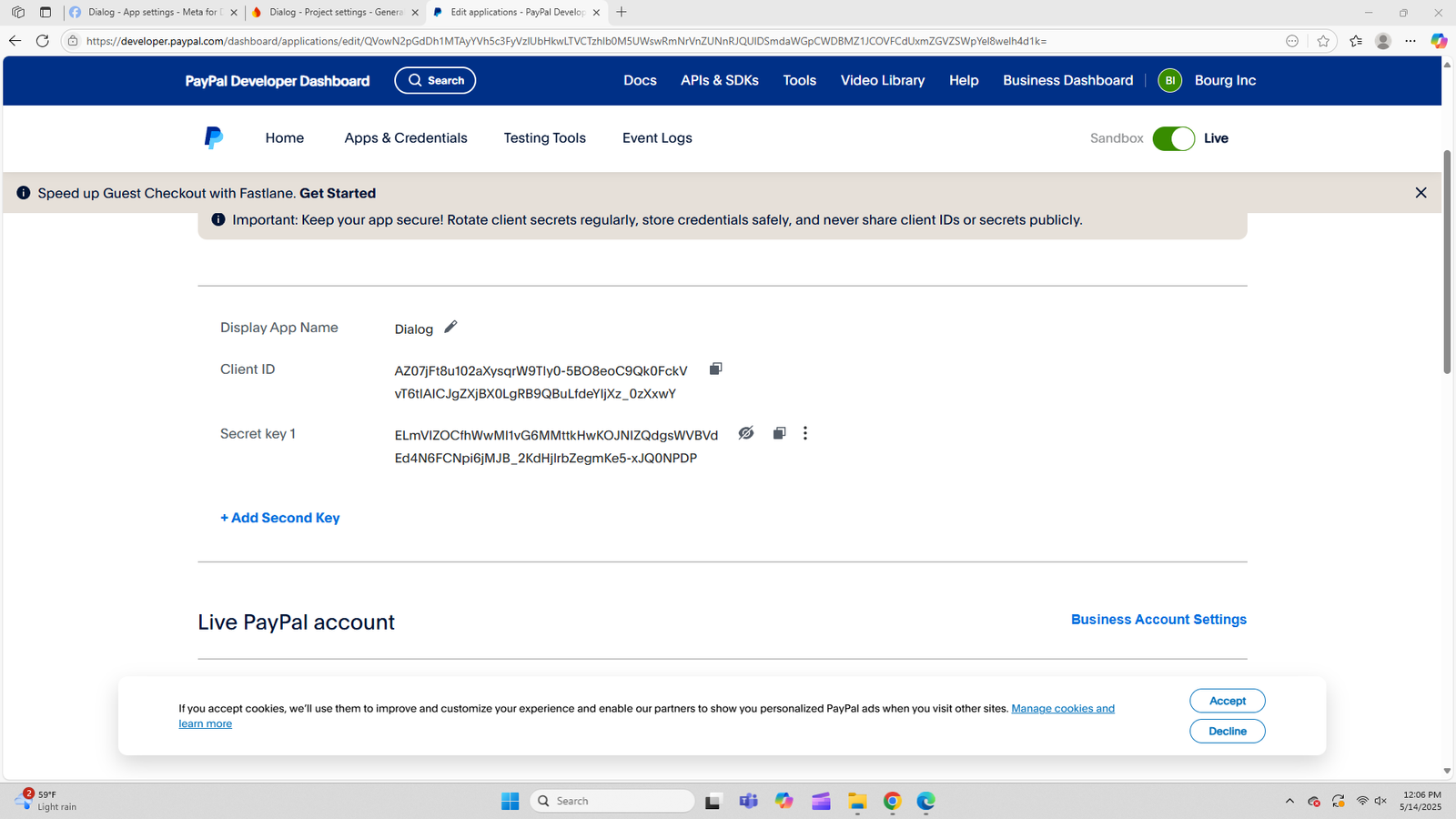This screenshot has width=1456, height=819.
Task: Open browser favorites list icon
Action: [x=1356, y=41]
